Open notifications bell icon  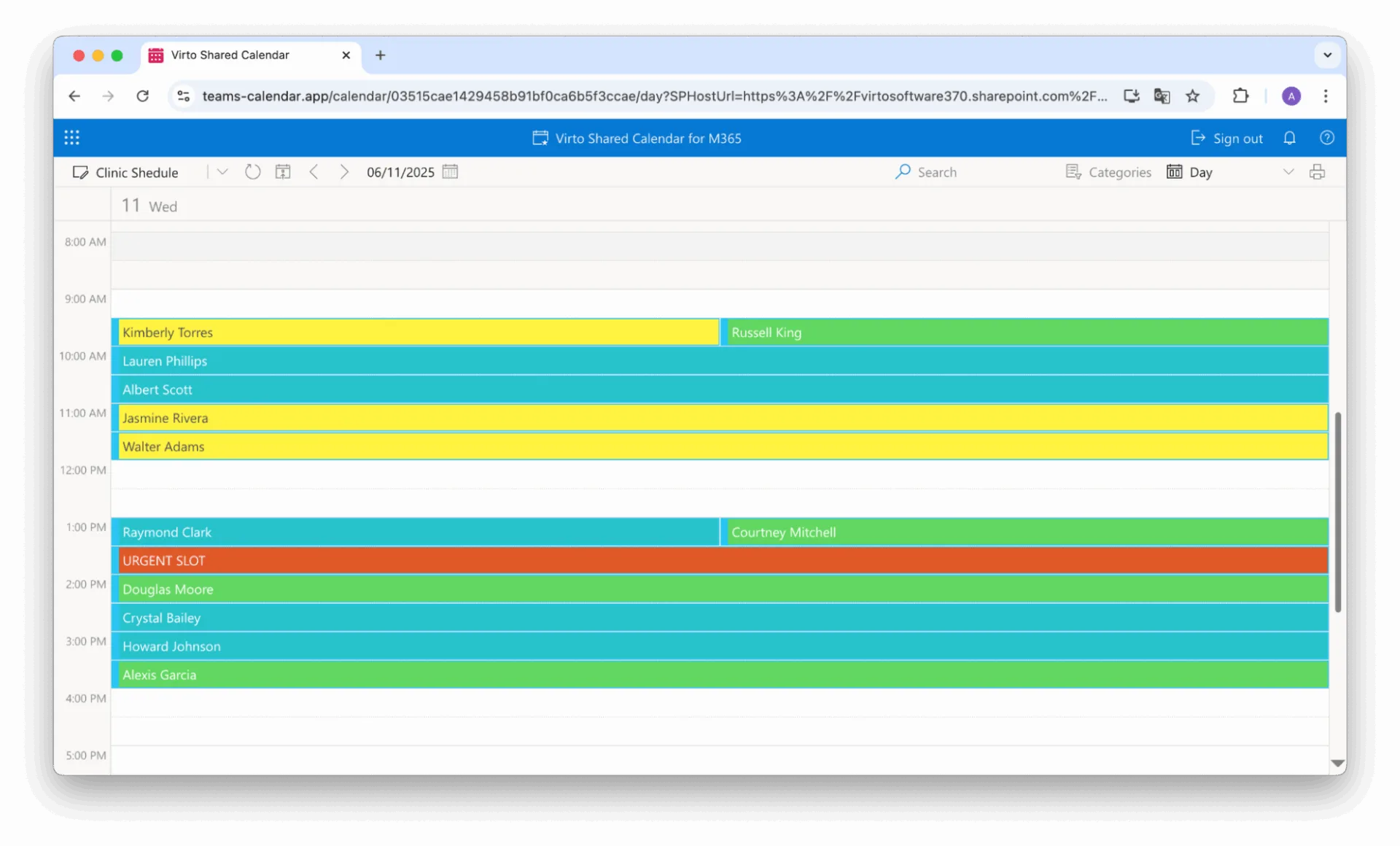(x=1289, y=138)
